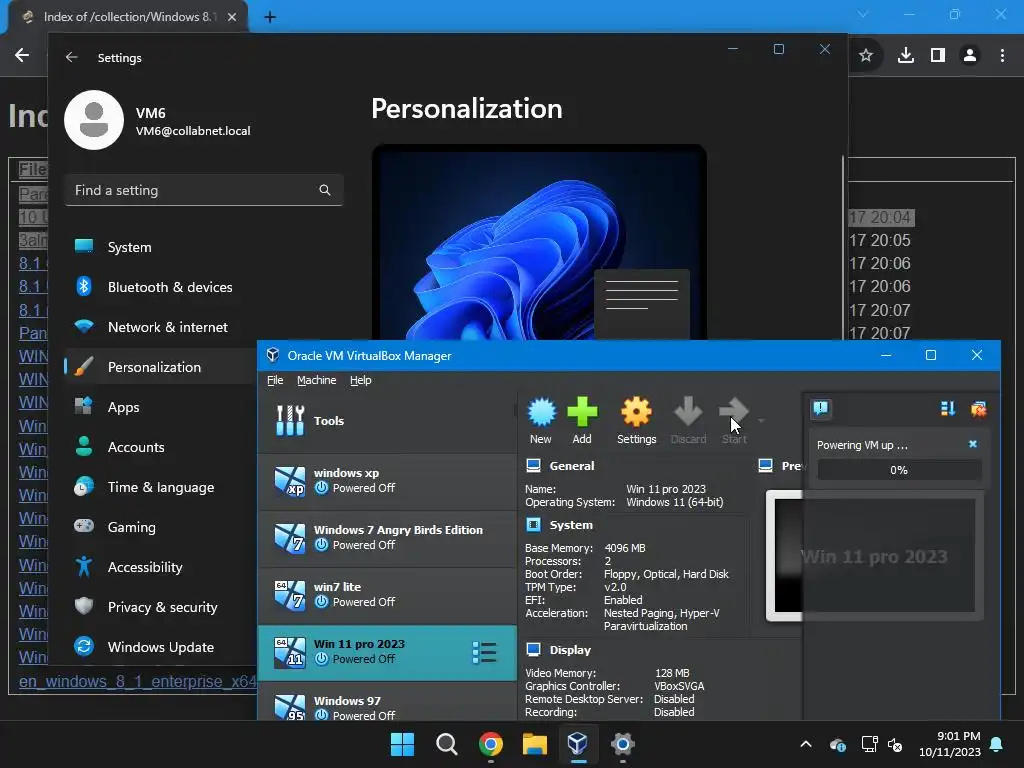Open the Windows Start menu
Viewport: 1024px width, 768px height.
[402, 744]
